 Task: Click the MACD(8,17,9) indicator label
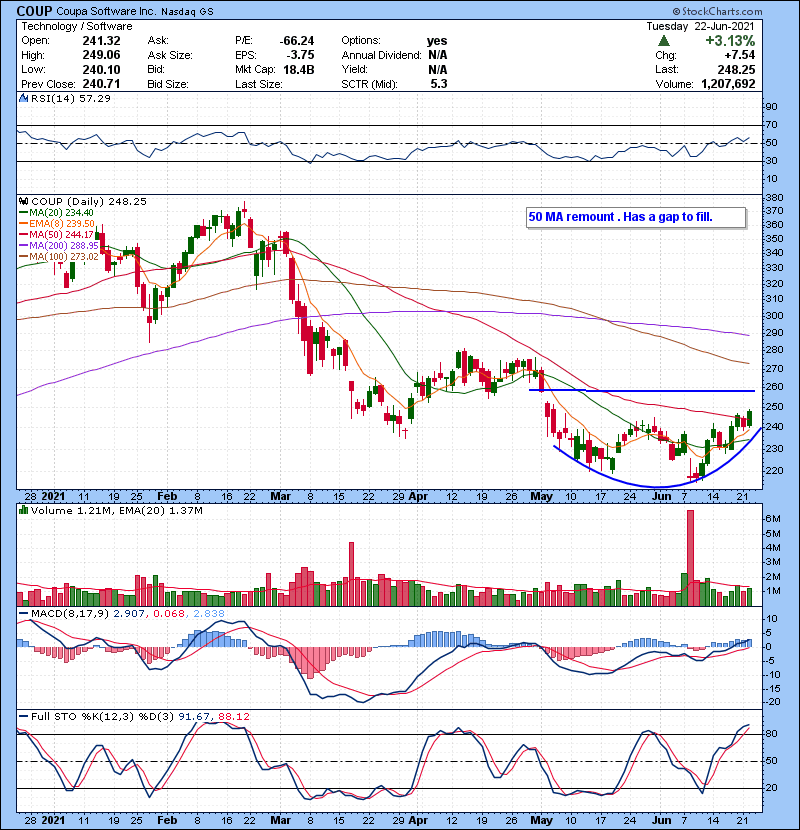pyautogui.click(x=70, y=614)
